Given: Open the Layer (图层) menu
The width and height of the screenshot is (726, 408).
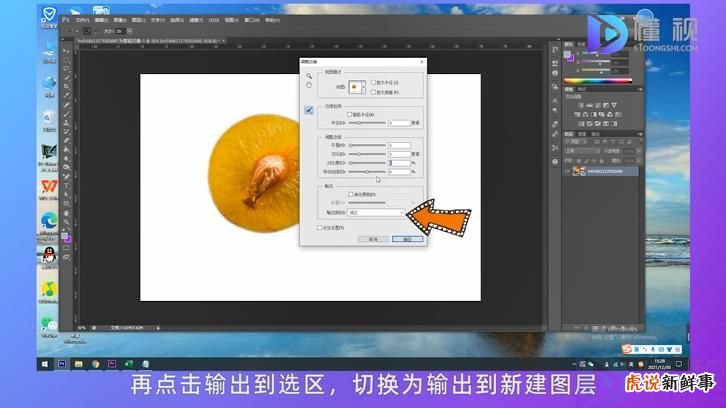Looking at the screenshot, I should pyautogui.click(x=138, y=20).
